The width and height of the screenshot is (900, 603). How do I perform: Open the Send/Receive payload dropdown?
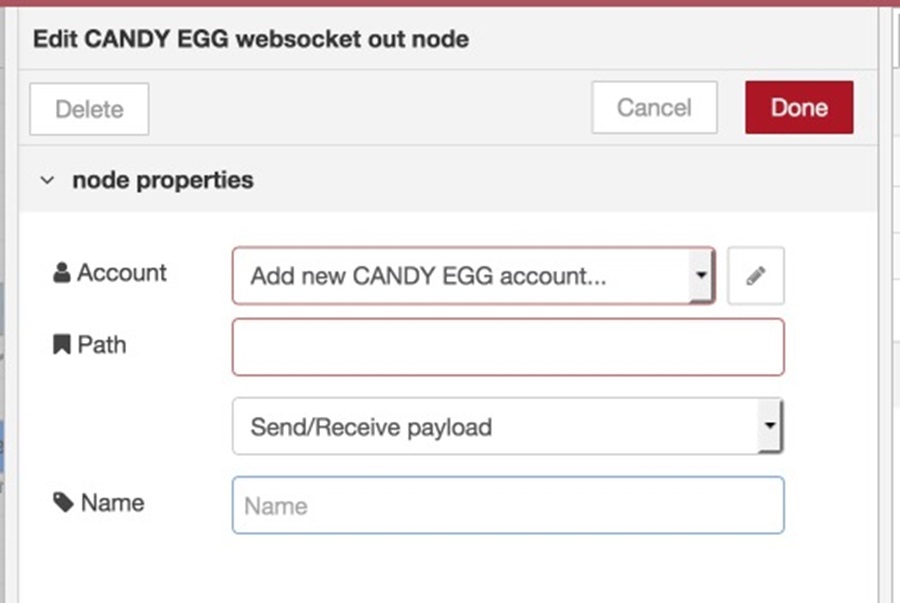(x=508, y=426)
